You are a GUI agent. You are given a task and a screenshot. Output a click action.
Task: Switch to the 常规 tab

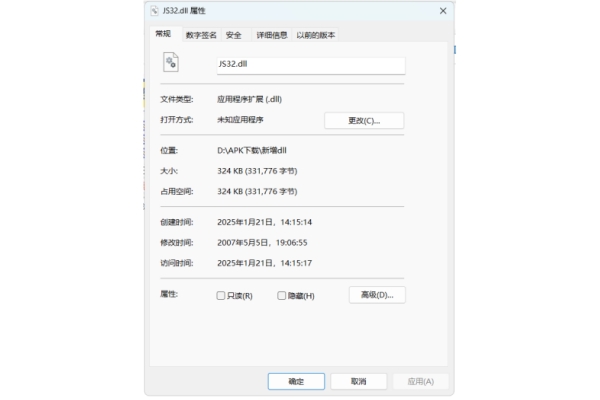tap(163, 34)
